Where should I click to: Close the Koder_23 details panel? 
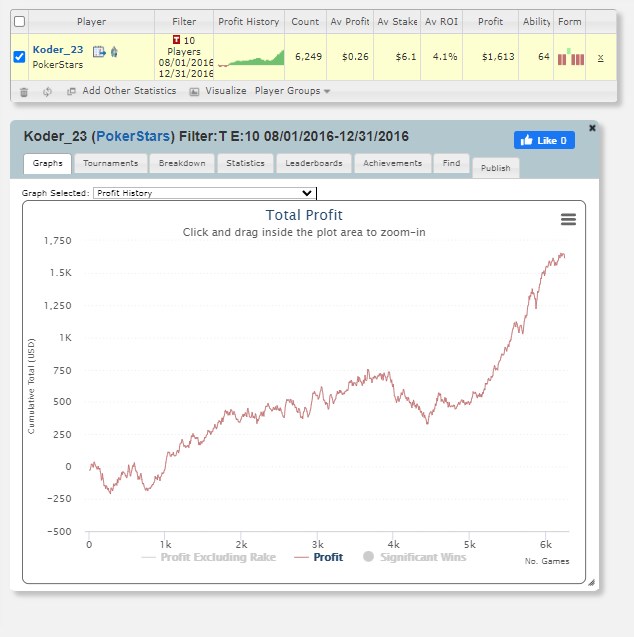(593, 128)
